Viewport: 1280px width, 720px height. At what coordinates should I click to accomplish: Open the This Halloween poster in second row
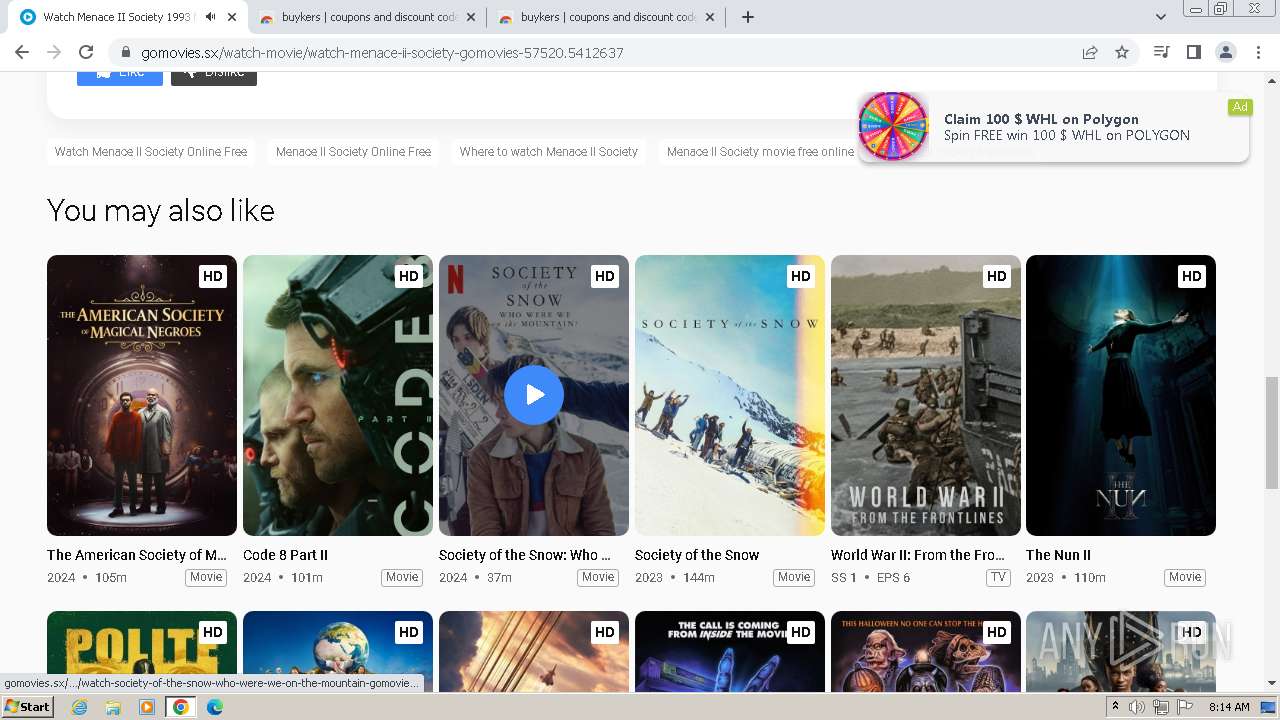pyautogui.click(x=926, y=651)
